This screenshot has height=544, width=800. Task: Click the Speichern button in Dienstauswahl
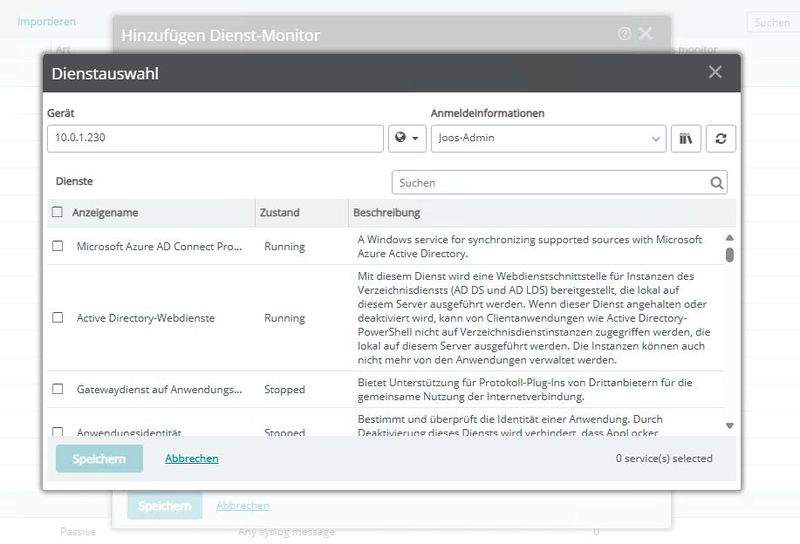[x=99, y=458]
